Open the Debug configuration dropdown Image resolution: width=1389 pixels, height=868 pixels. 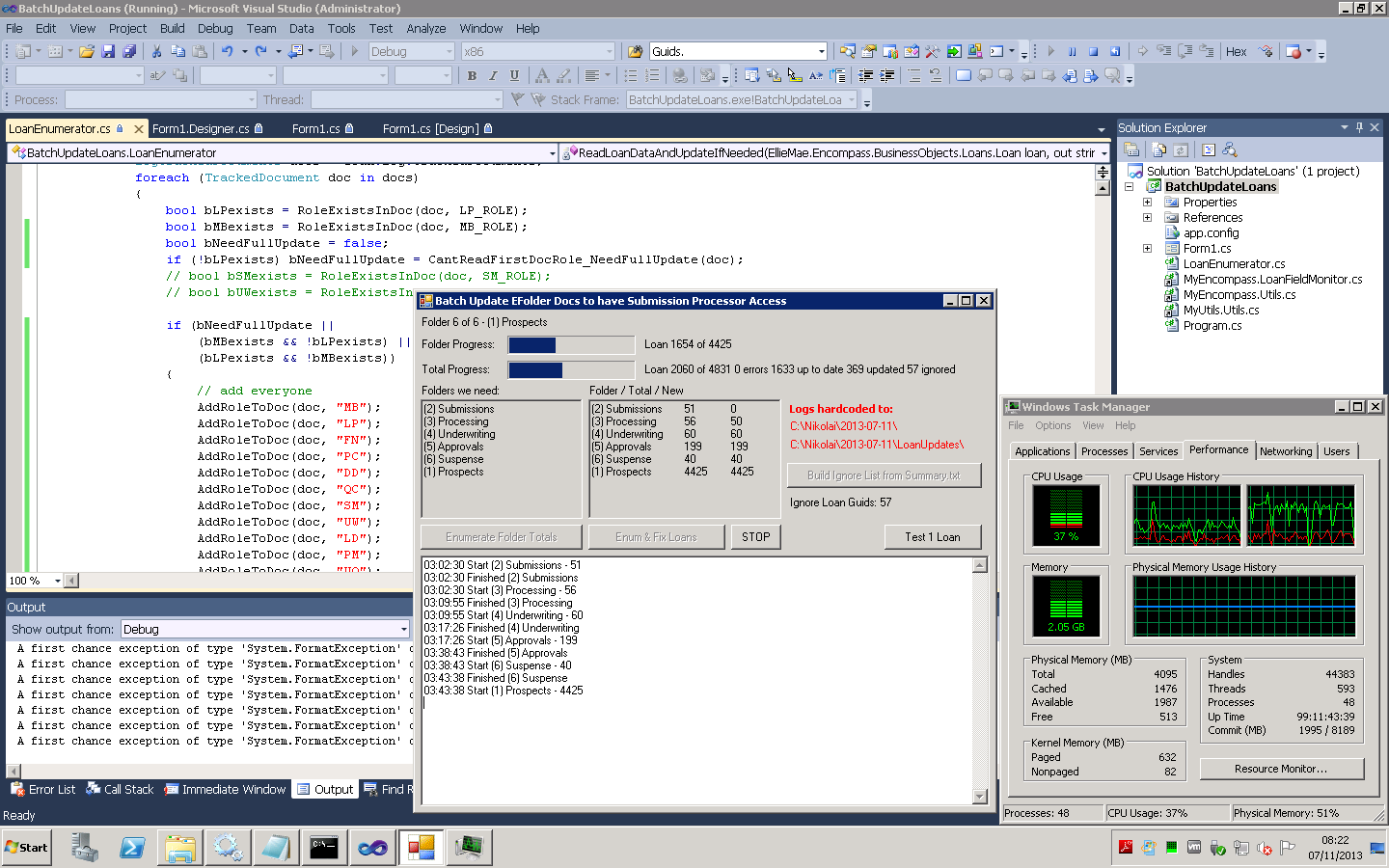[x=449, y=51]
